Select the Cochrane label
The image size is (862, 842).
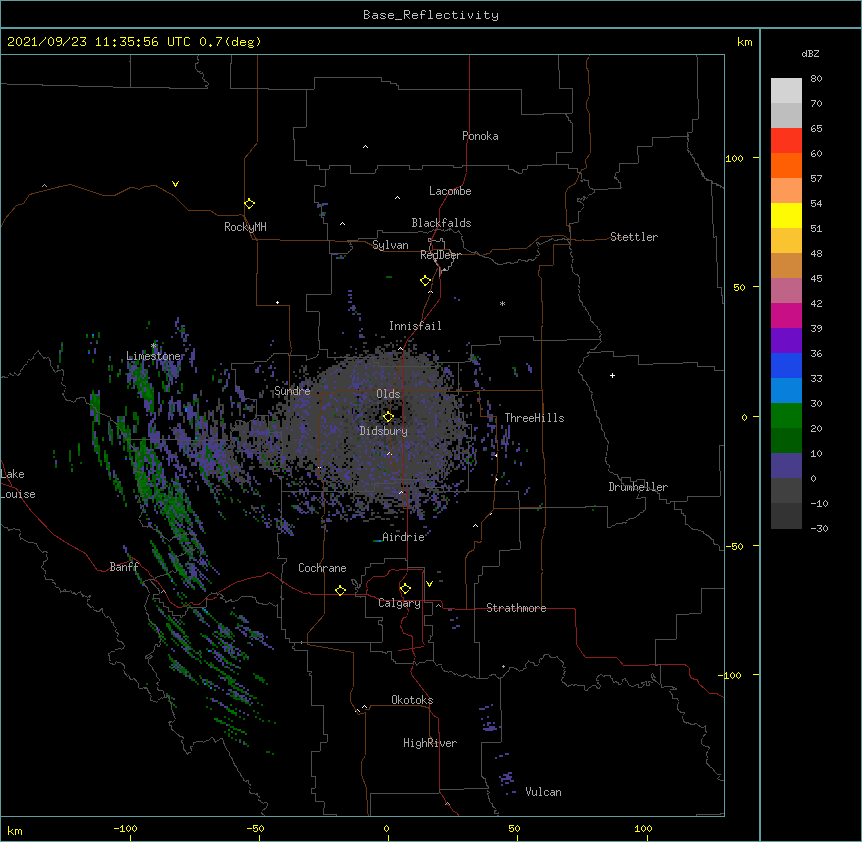tap(322, 568)
